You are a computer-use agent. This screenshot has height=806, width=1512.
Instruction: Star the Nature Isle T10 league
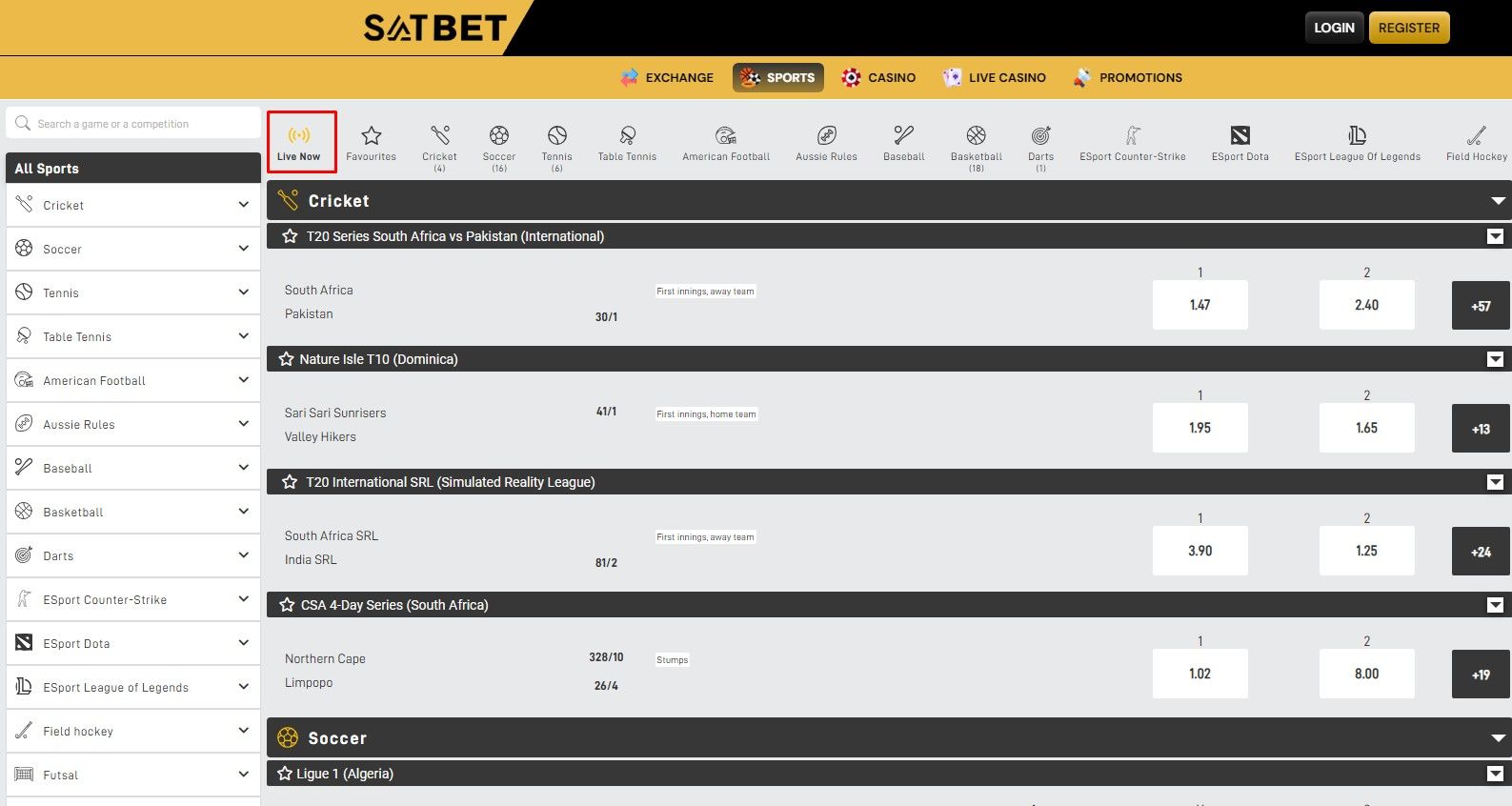286,359
